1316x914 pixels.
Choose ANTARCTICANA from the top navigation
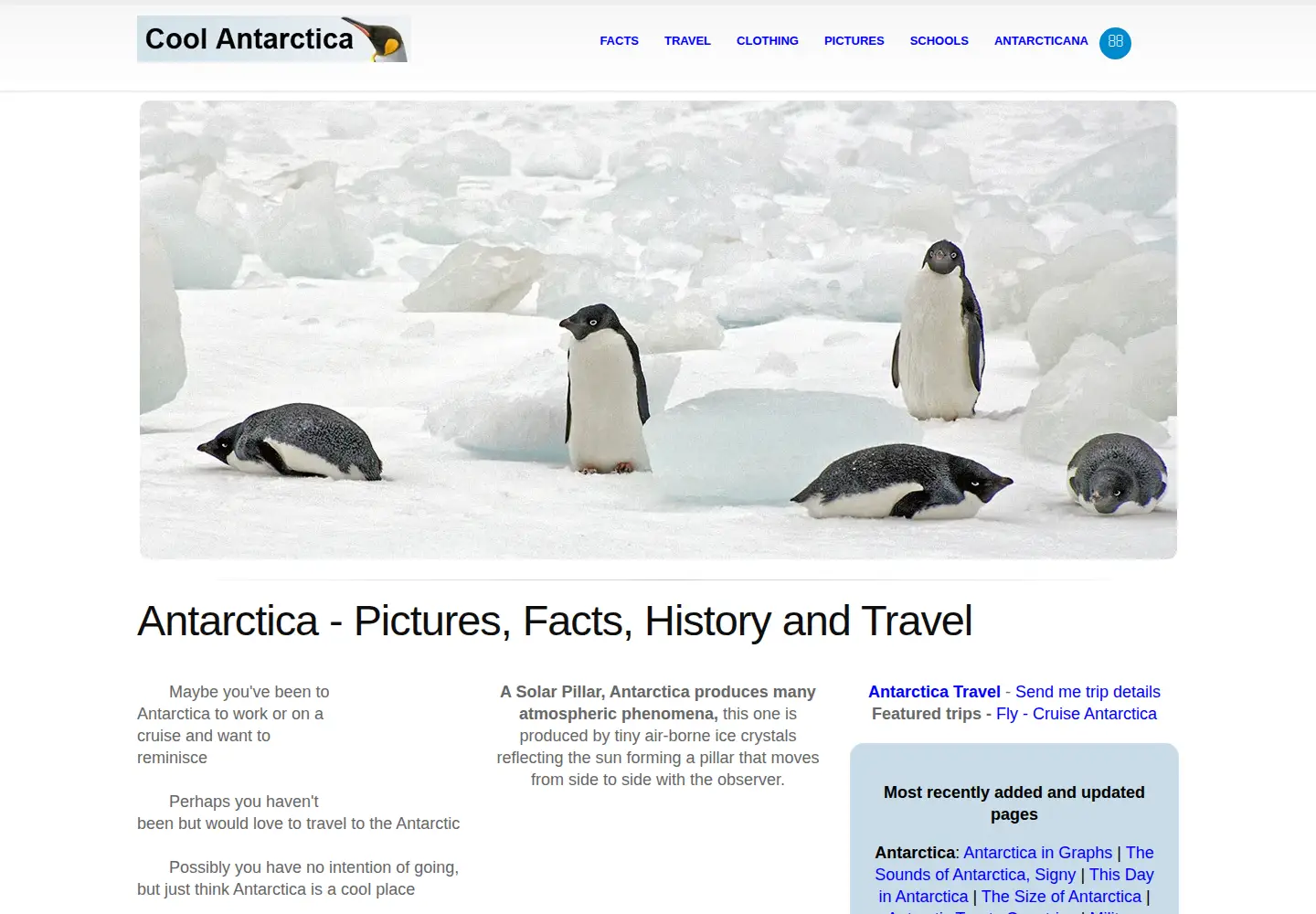pos(1041,41)
